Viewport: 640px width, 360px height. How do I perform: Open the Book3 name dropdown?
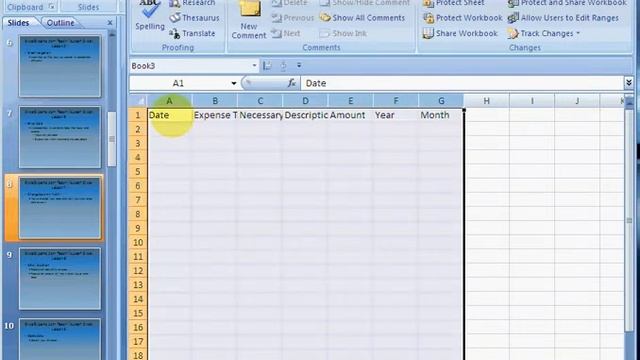254,65
